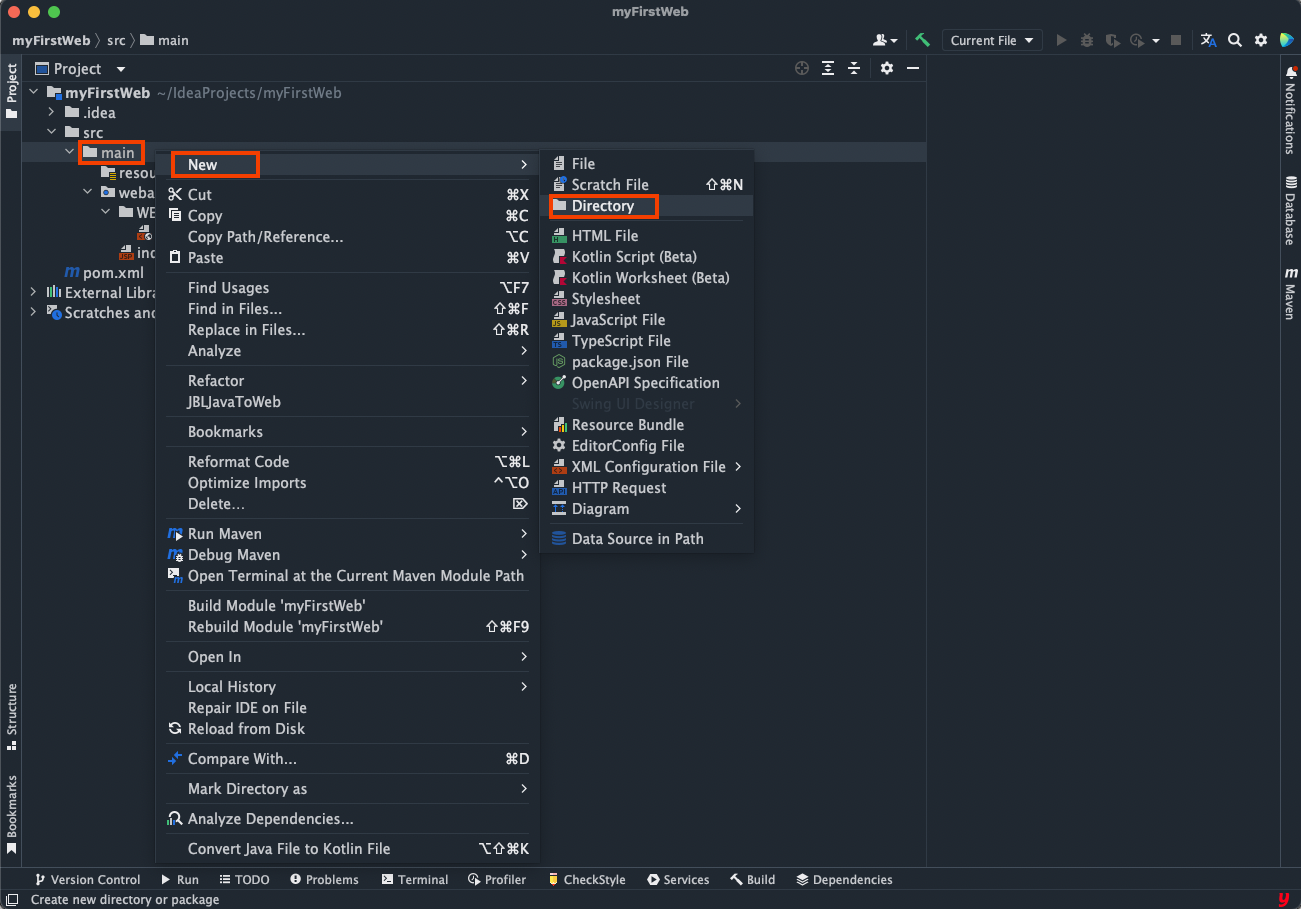The image size is (1301, 909).
Task: Choose Rebuild Module 'myFirstWeb' entry
Action: coord(348,626)
